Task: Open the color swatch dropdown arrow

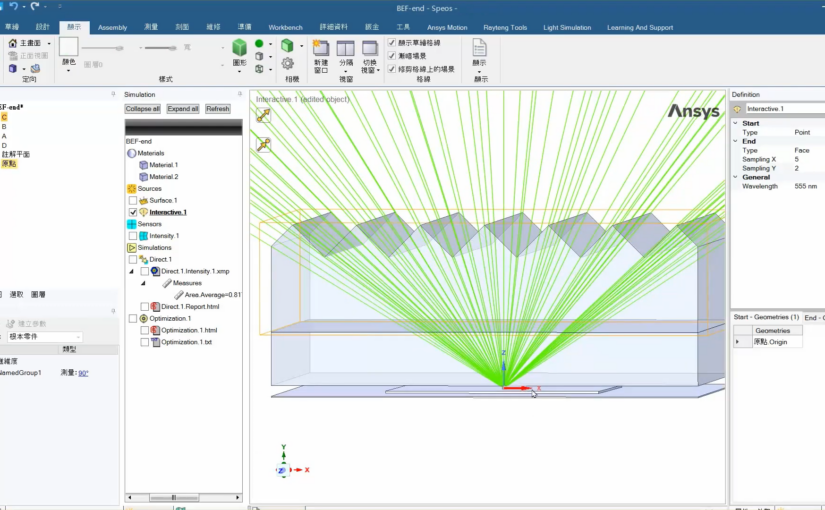Action: 68,69
